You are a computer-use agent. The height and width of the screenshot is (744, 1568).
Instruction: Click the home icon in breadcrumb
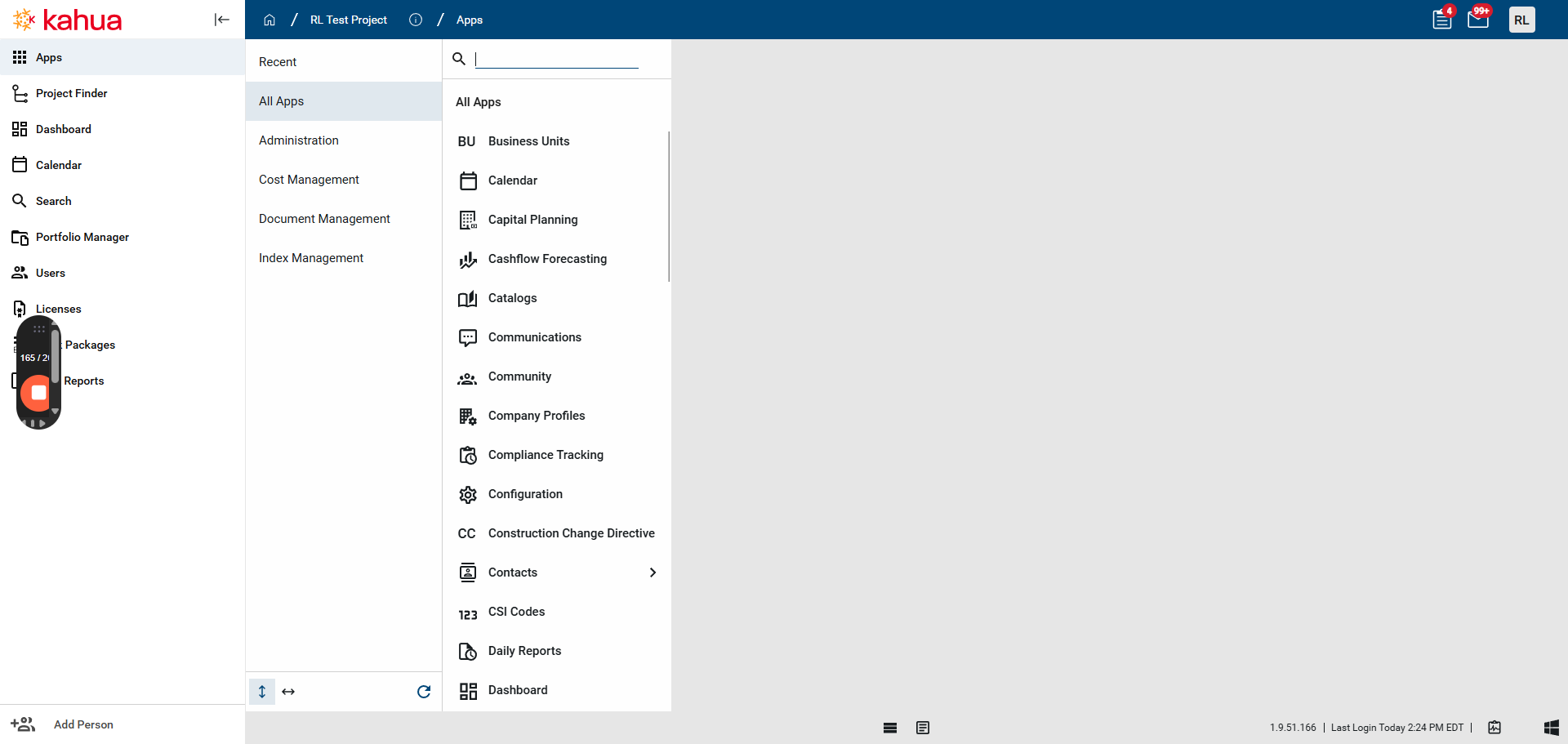point(269,20)
